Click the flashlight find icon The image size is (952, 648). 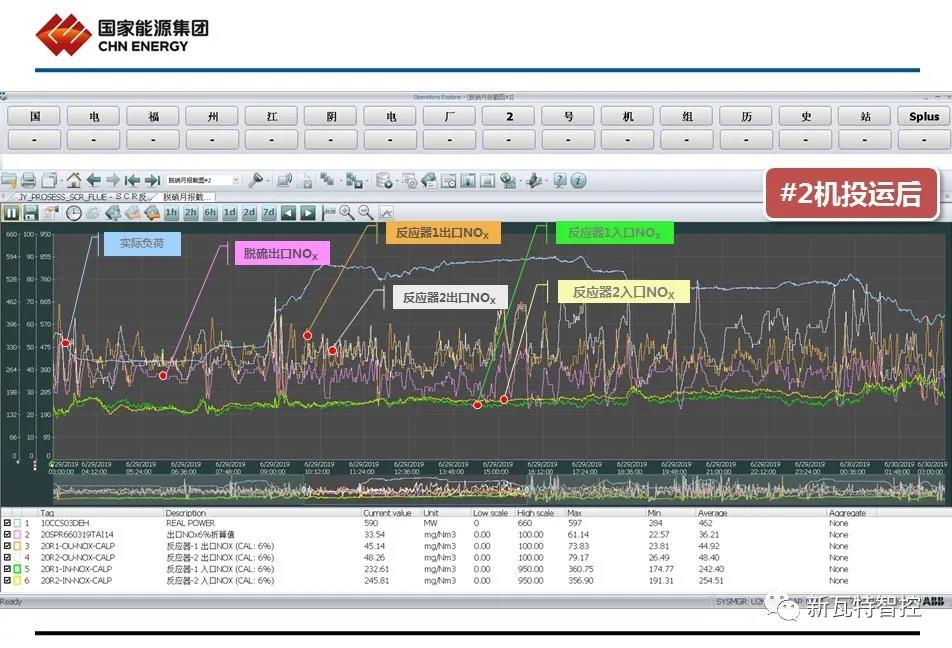click(x=256, y=180)
